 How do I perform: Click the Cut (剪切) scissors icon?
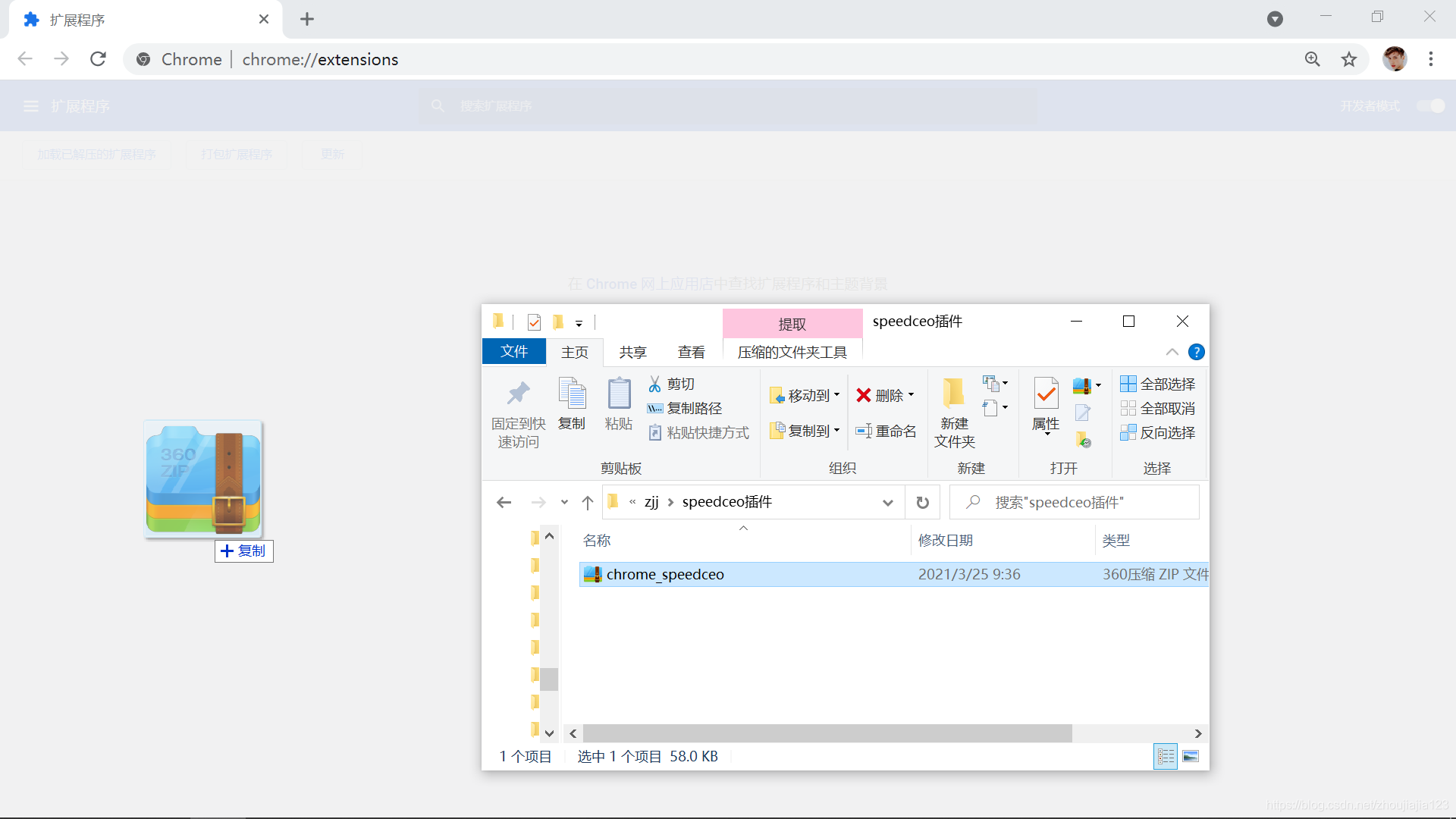(x=655, y=384)
